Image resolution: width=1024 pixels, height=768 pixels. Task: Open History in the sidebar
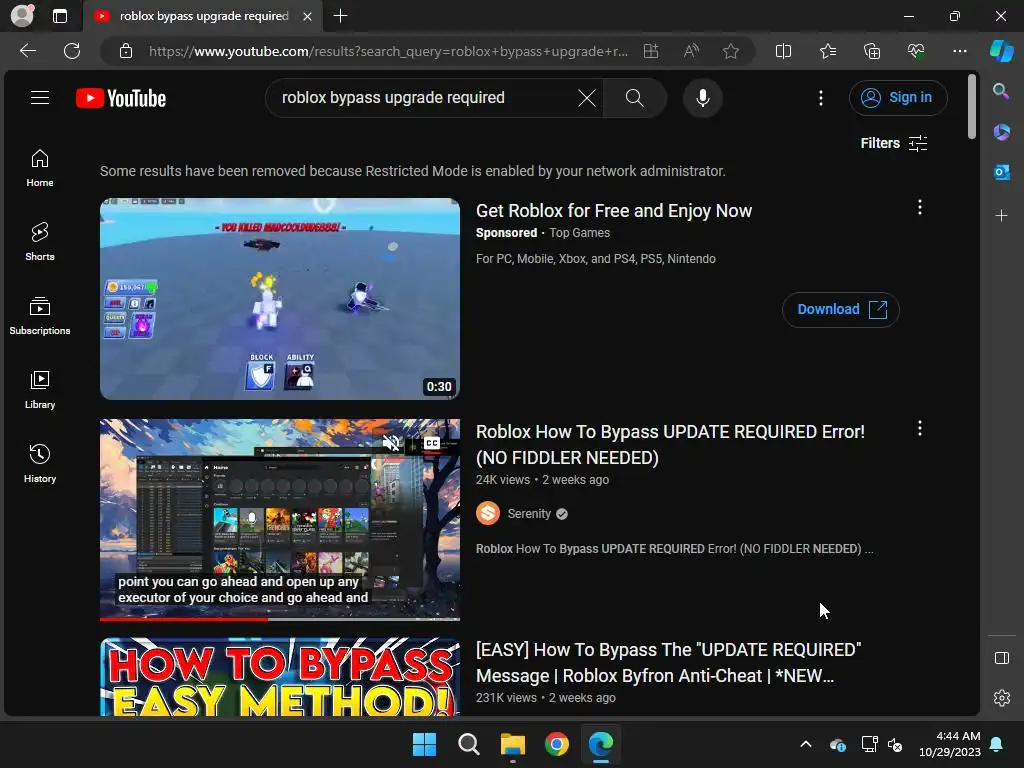click(40, 464)
